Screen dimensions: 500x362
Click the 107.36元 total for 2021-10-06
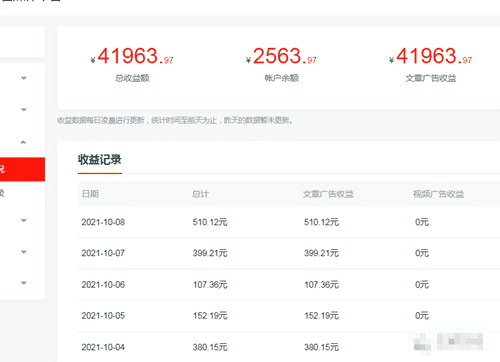[x=210, y=285]
